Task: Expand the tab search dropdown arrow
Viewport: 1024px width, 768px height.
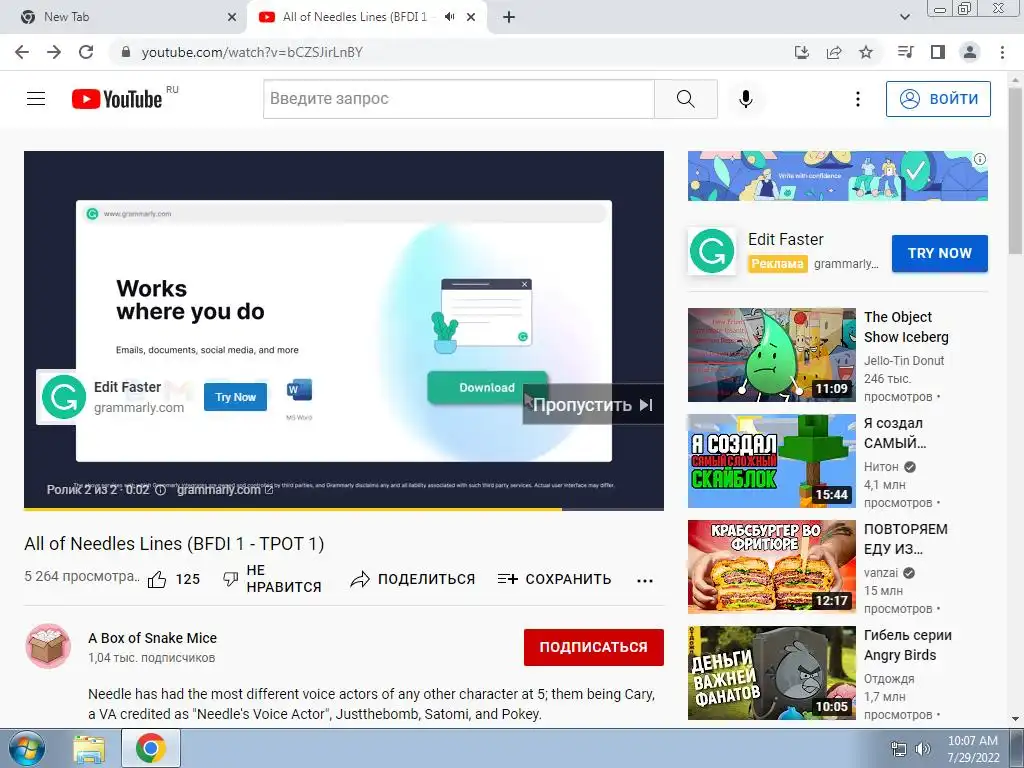Action: click(904, 17)
